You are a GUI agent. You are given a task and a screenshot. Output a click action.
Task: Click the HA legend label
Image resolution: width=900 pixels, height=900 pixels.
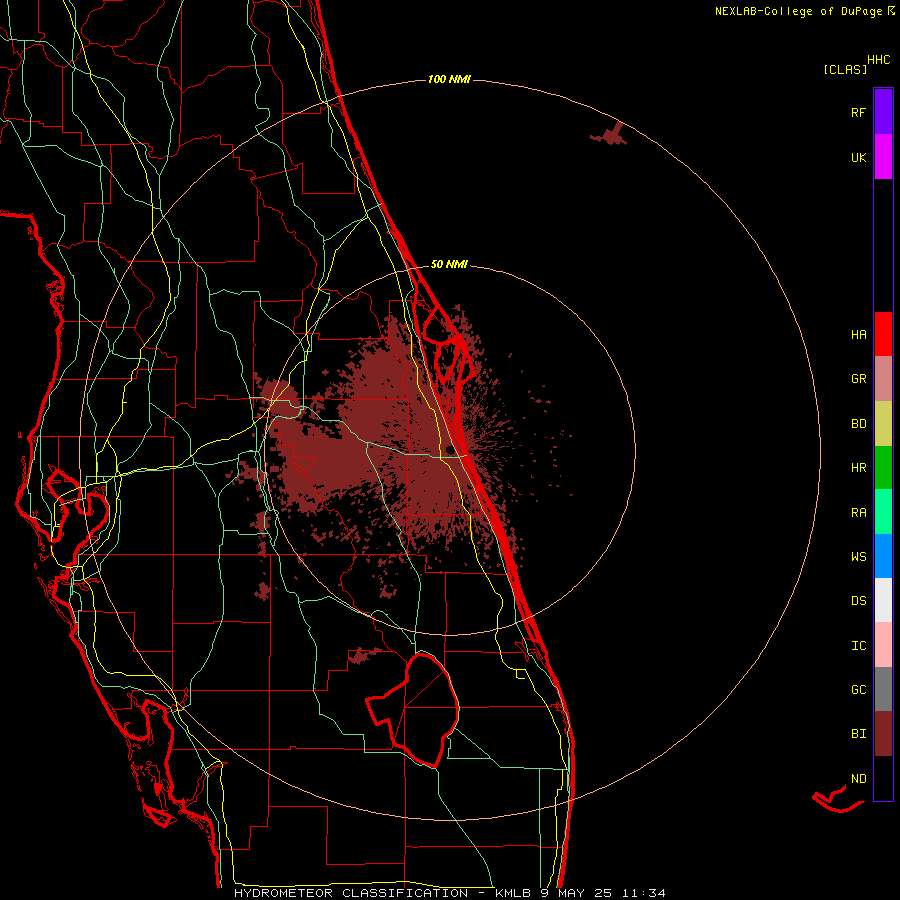click(858, 335)
